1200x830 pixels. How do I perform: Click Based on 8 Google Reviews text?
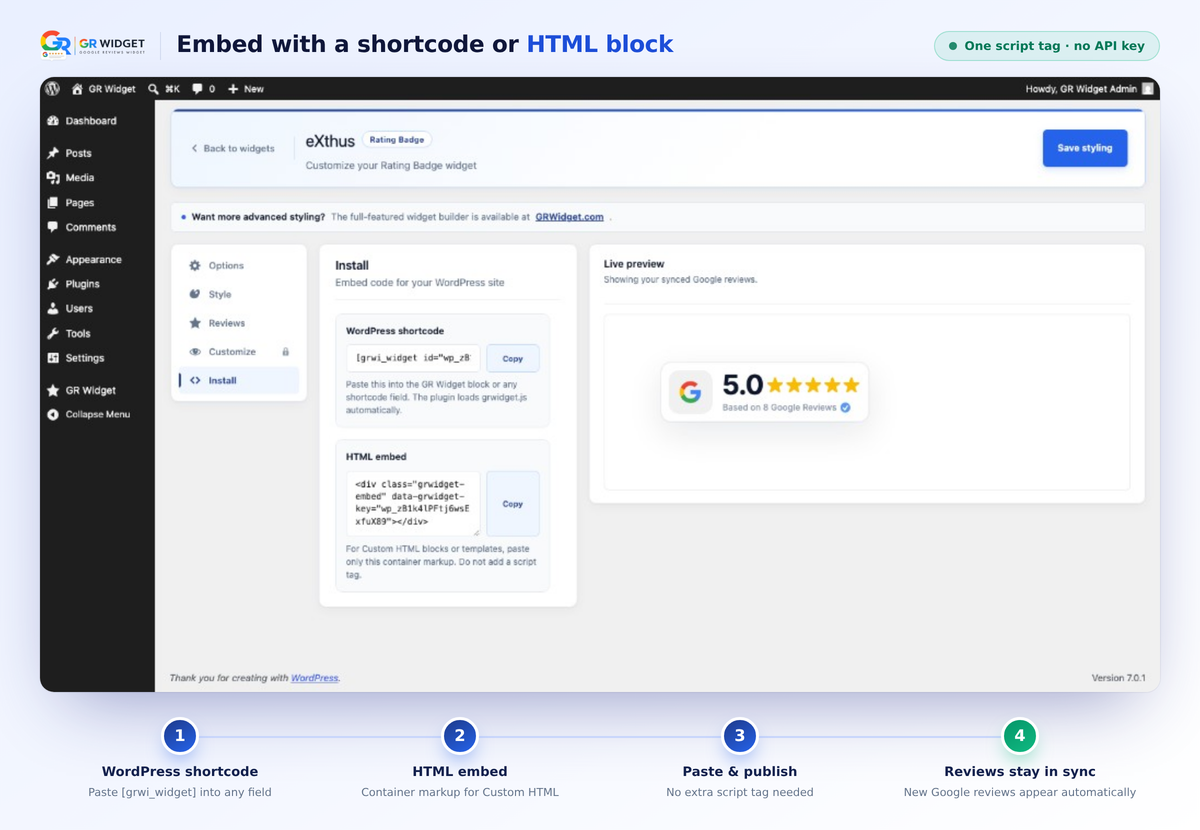click(x=779, y=408)
